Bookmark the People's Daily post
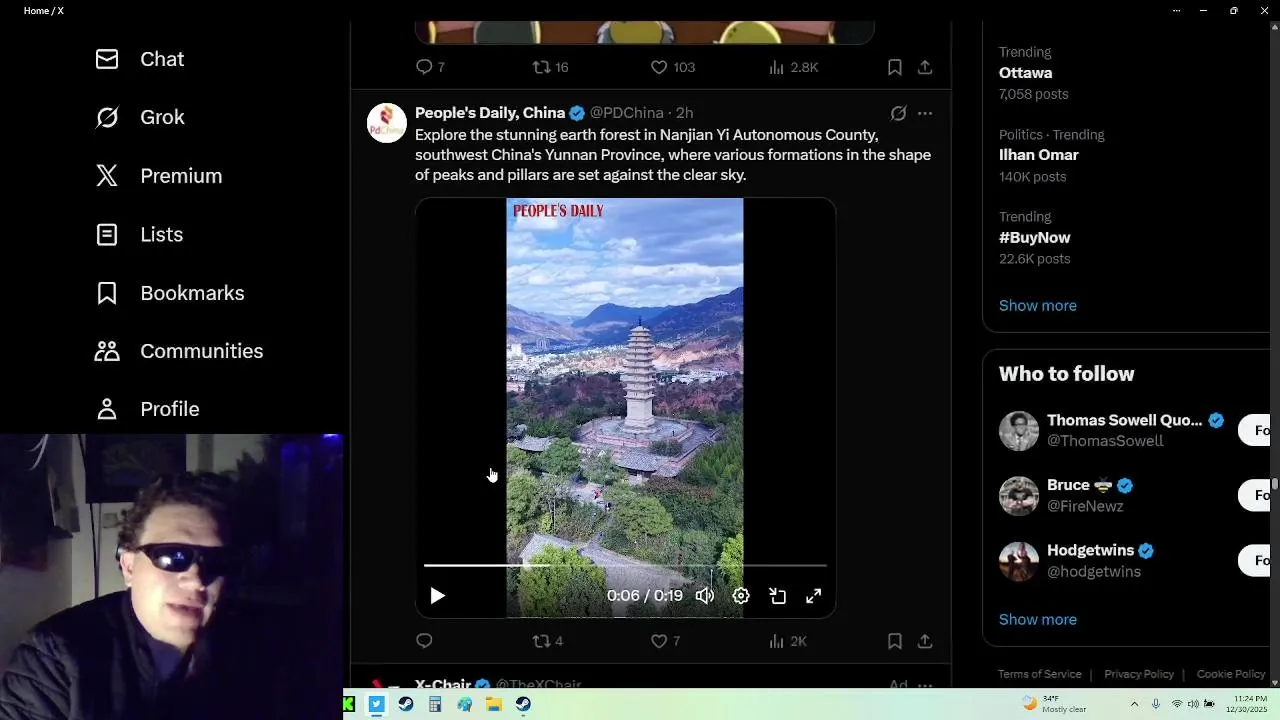The width and height of the screenshot is (1280, 720). click(x=895, y=641)
